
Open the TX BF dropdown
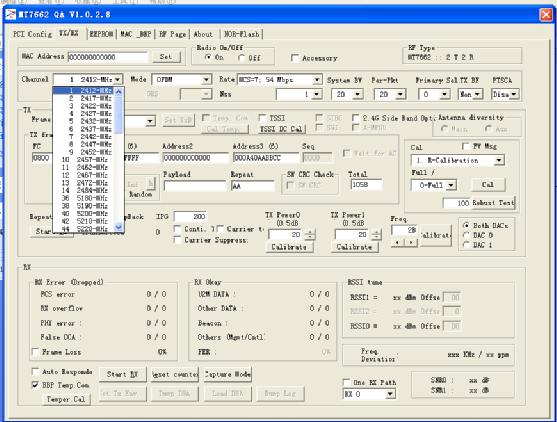pos(478,94)
